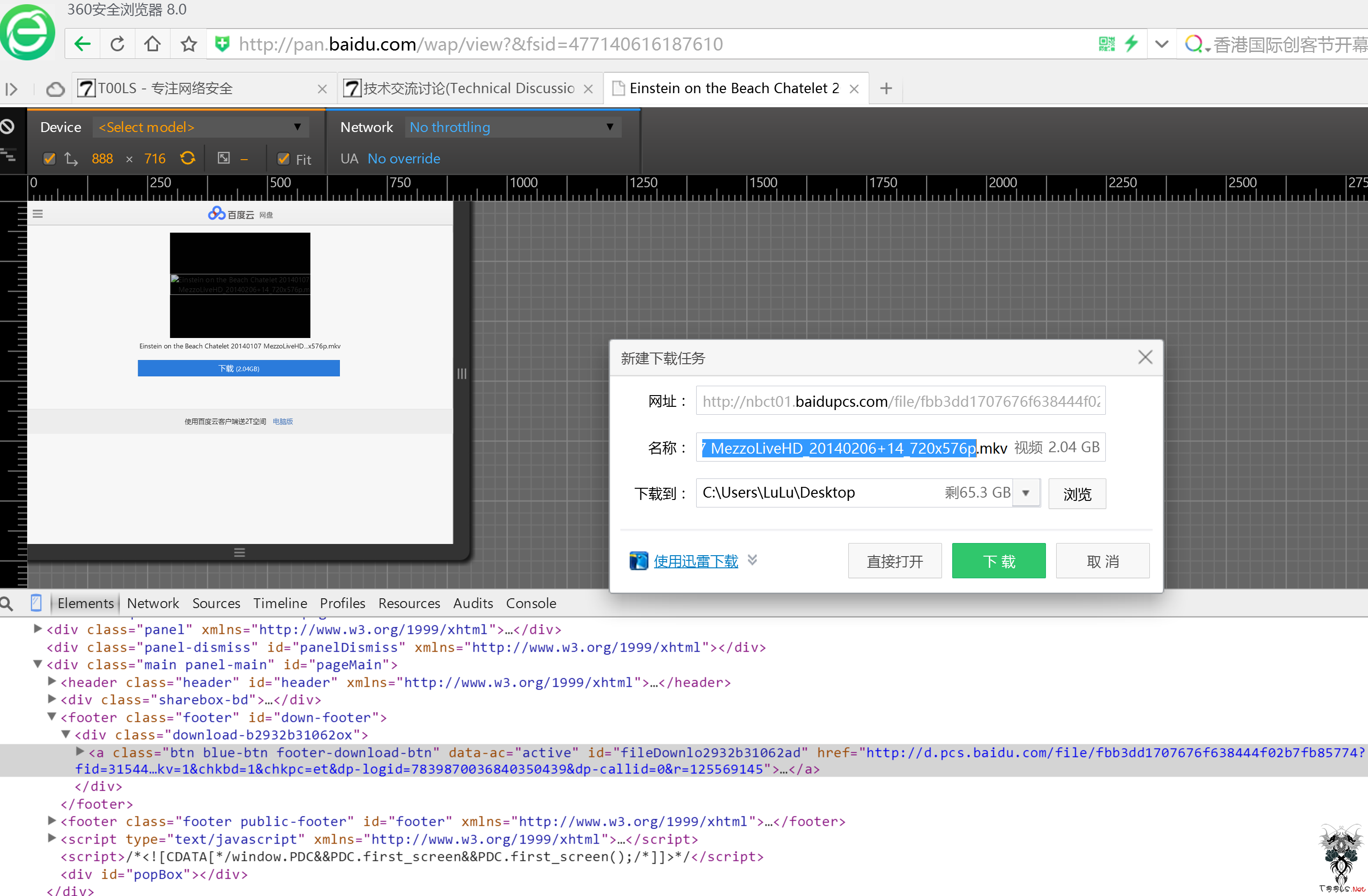Click the browser back arrow

coord(83,44)
